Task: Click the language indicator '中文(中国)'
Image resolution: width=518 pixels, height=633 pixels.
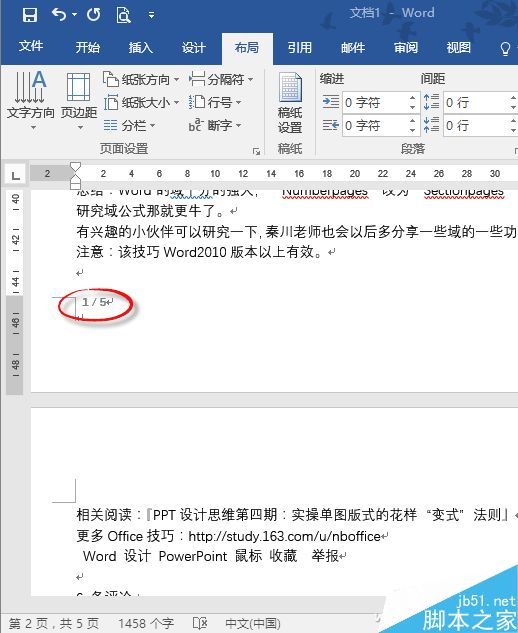Action: (x=253, y=623)
